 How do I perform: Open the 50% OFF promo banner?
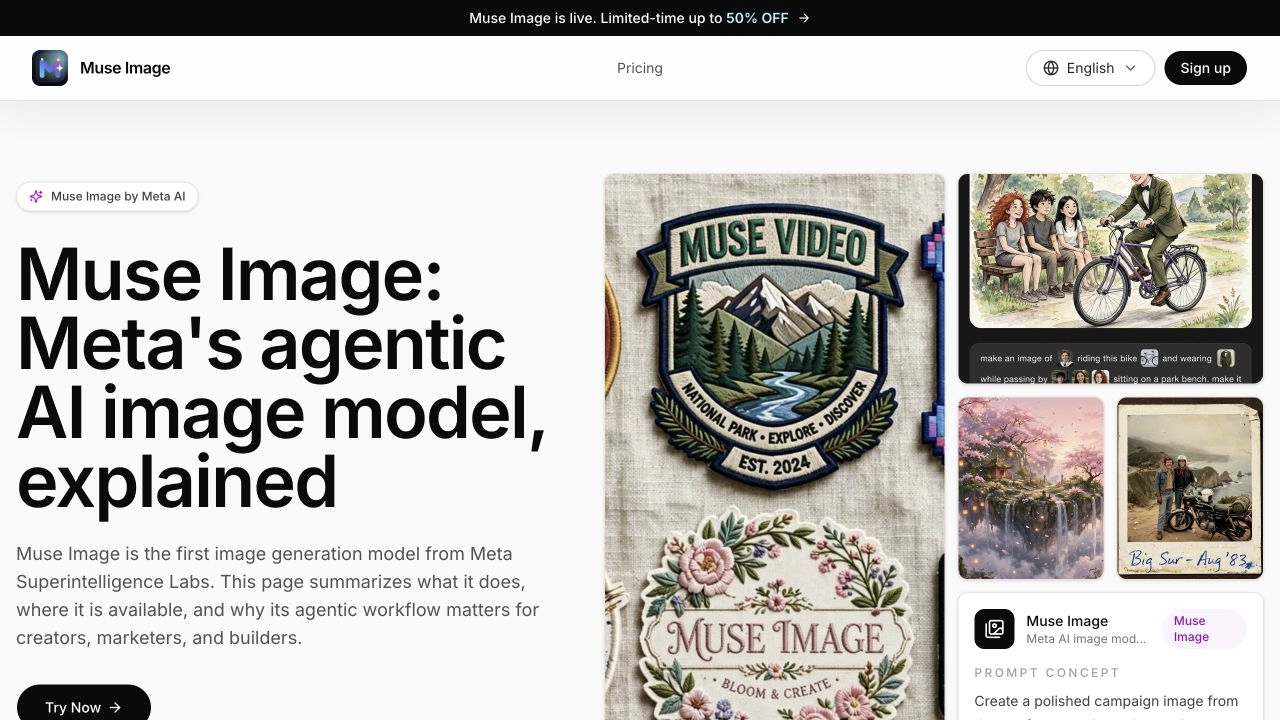point(640,18)
